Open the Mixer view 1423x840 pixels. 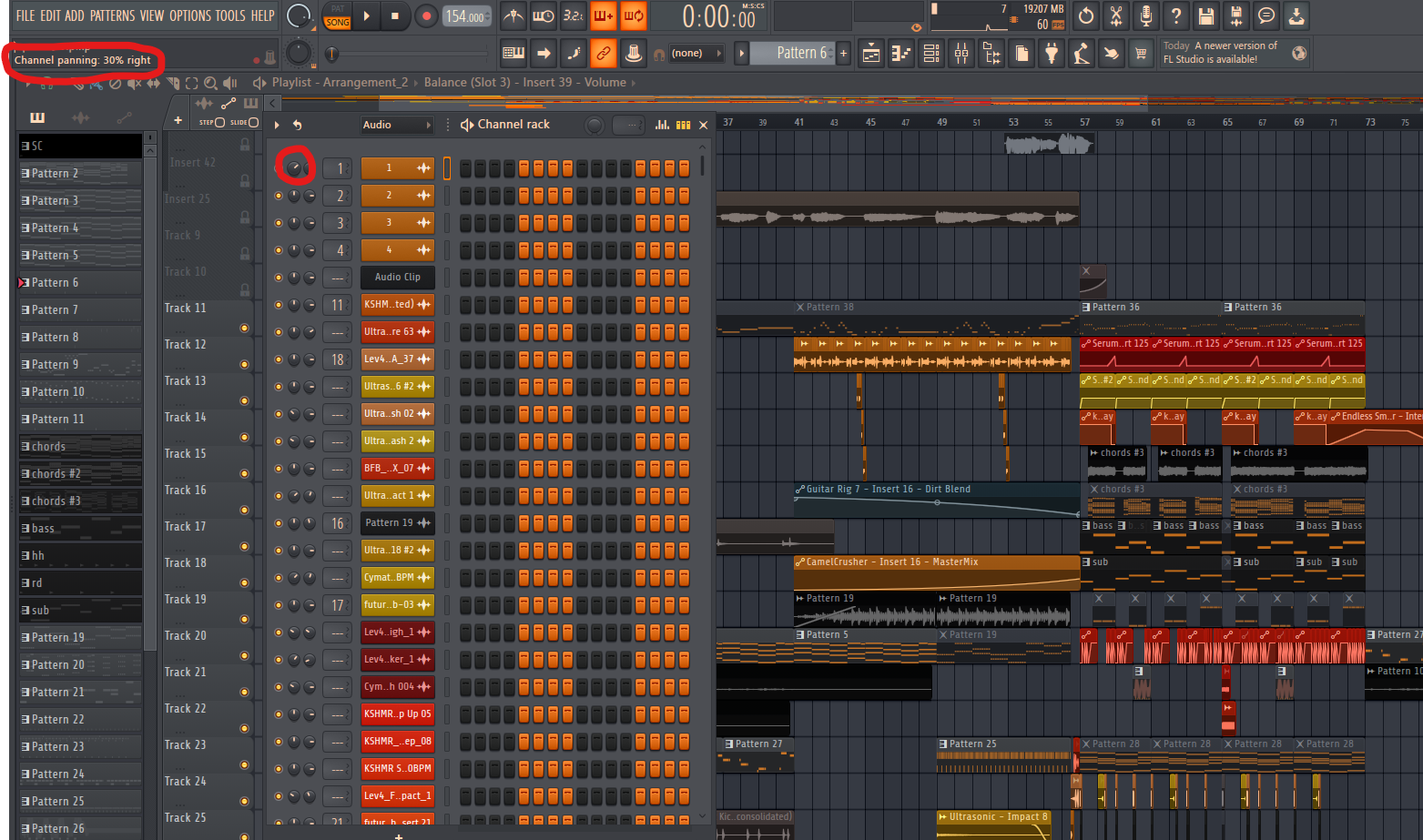pyautogui.click(x=961, y=54)
